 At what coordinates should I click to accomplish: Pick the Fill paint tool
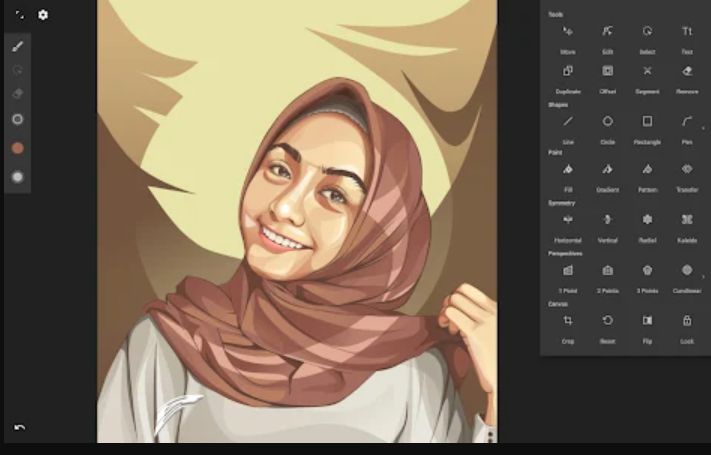pyautogui.click(x=568, y=170)
